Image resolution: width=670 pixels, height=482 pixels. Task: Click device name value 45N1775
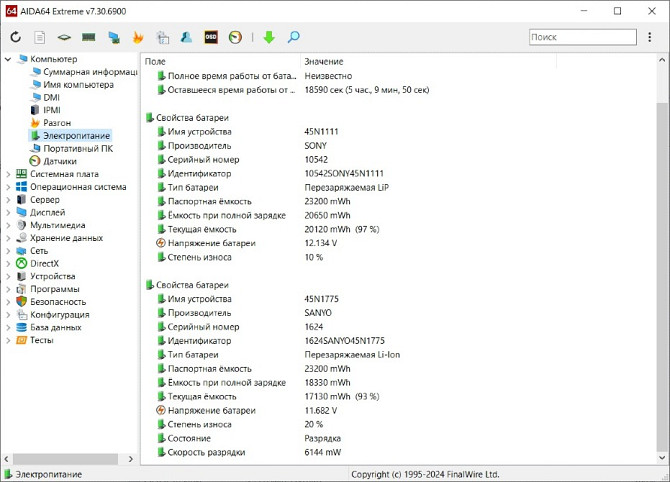321,299
